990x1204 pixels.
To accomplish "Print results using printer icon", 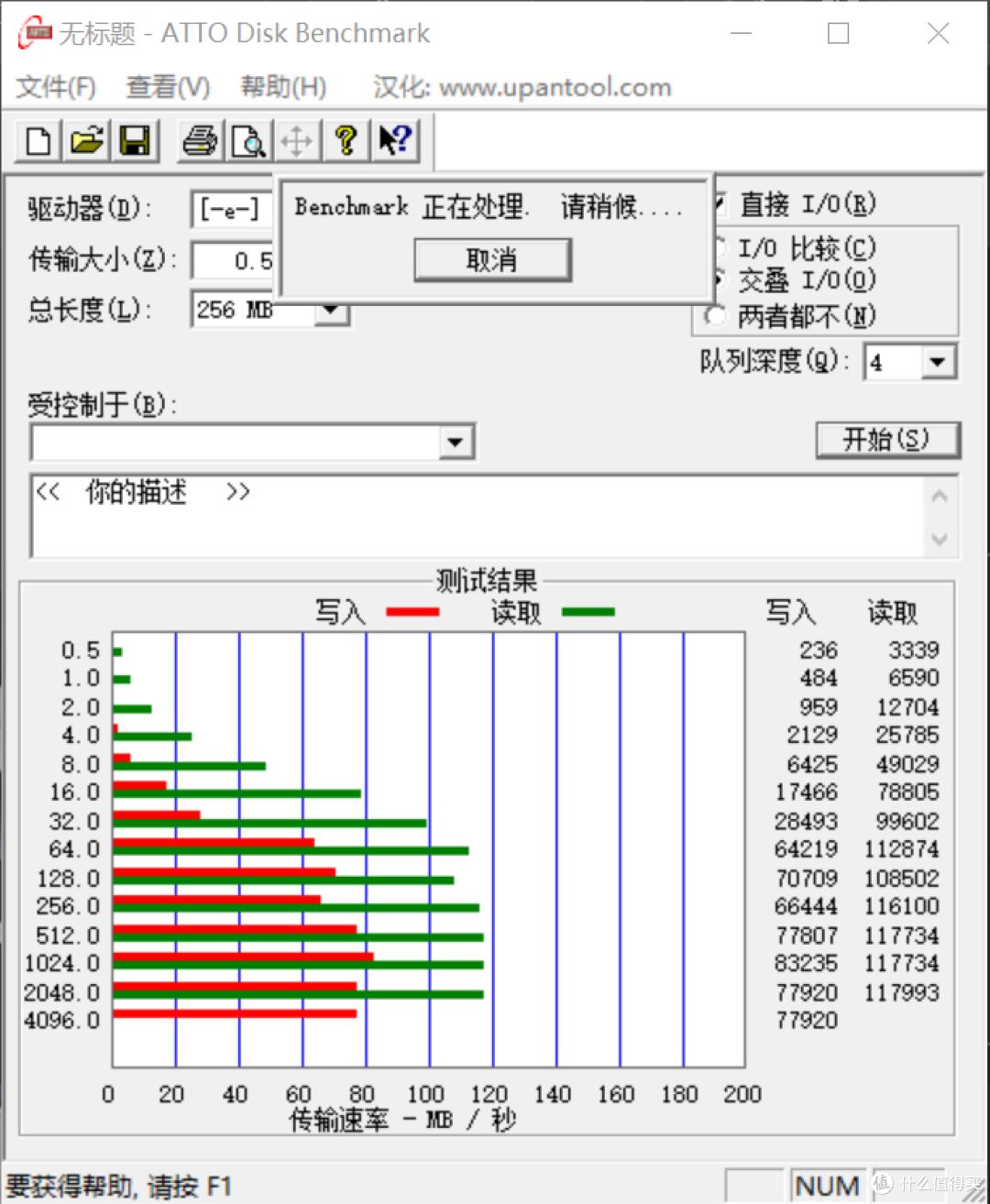I will 201,141.
